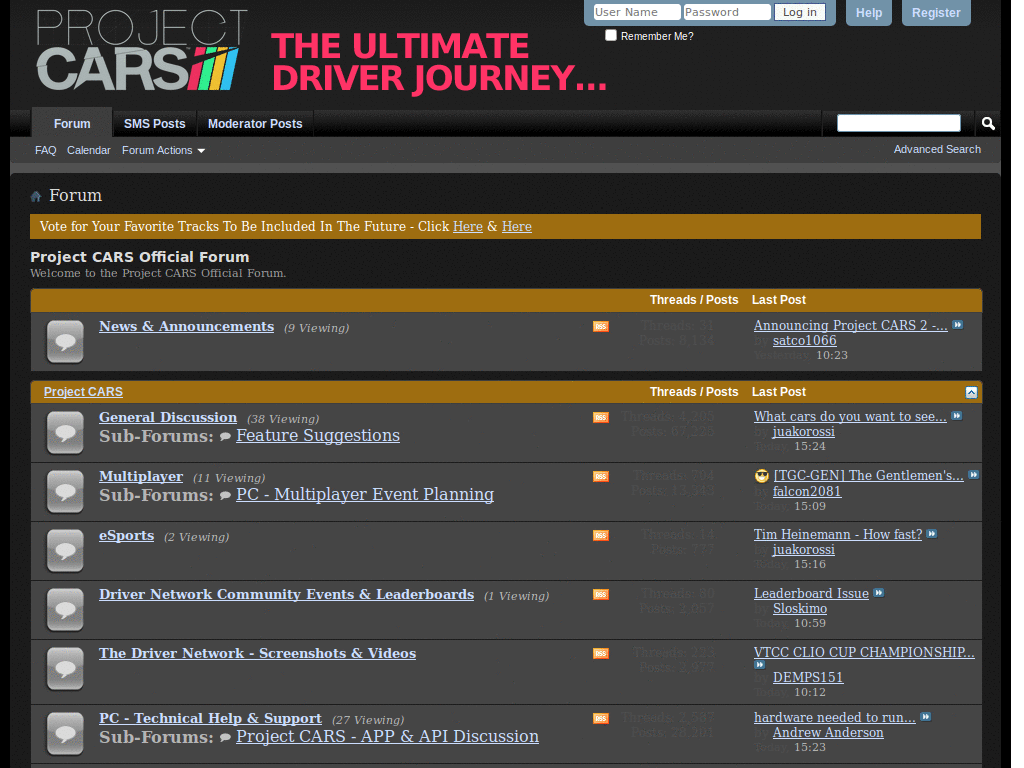Go to last post arrow for hardware needed to run
Screen dimensions: 1024x768
pyautogui.click(x=925, y=716)
